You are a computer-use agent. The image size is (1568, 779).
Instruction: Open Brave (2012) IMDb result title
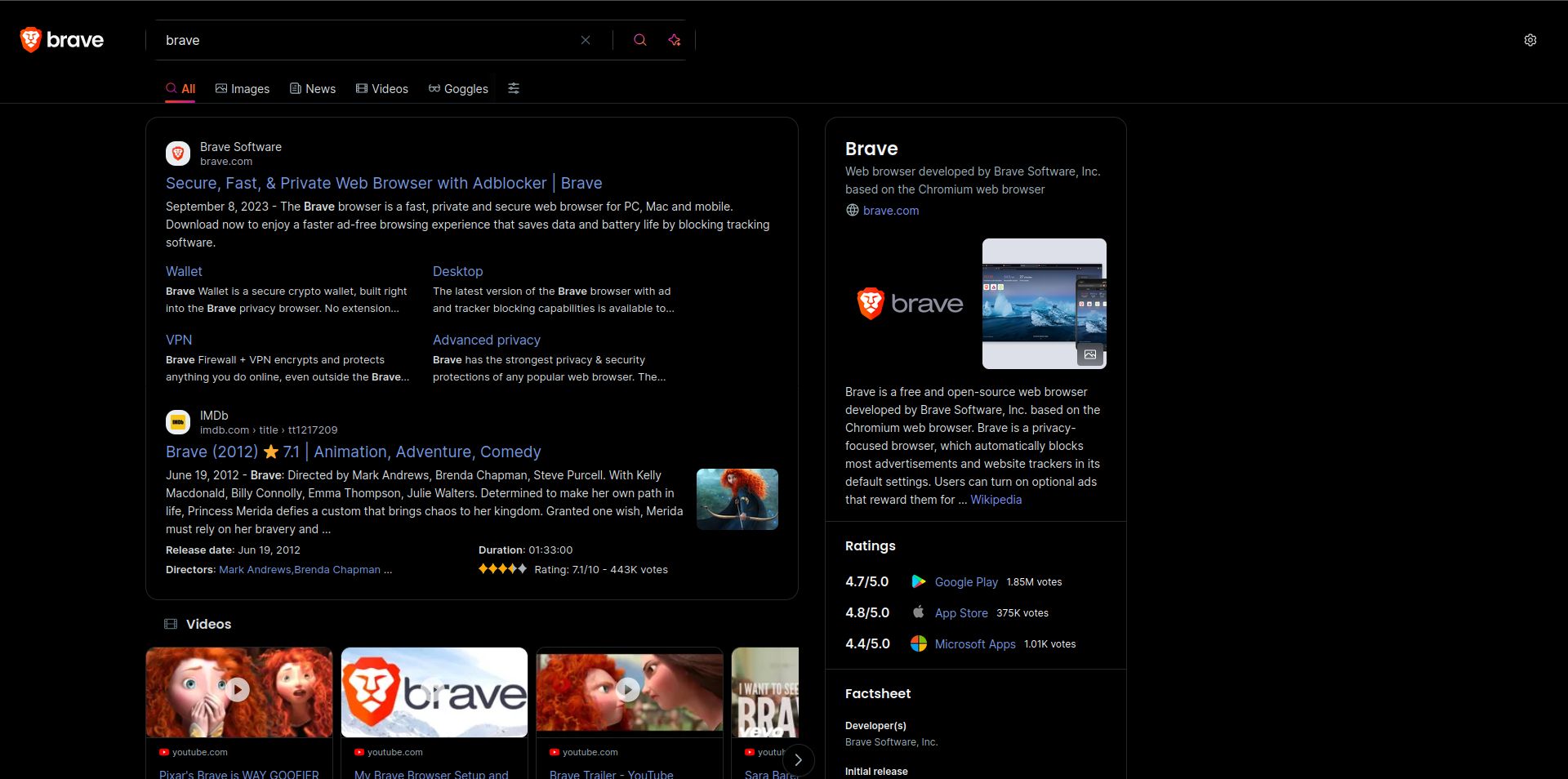coord(354,452)
